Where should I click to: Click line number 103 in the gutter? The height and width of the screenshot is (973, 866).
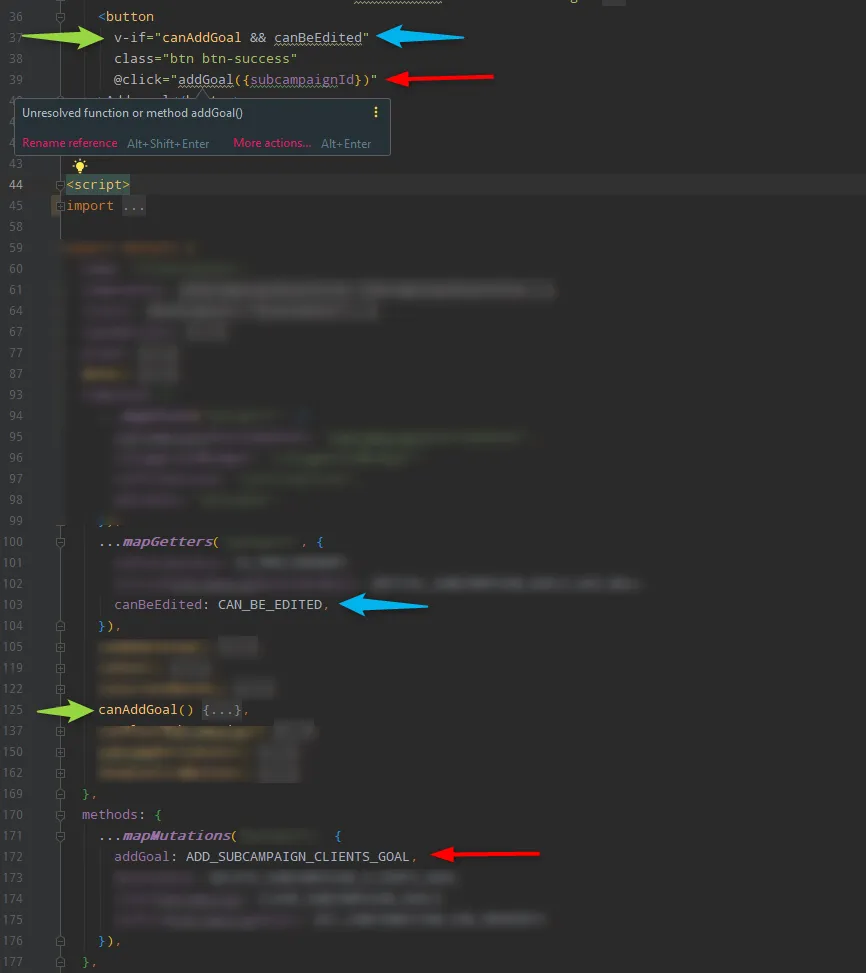tap(12, 605)
